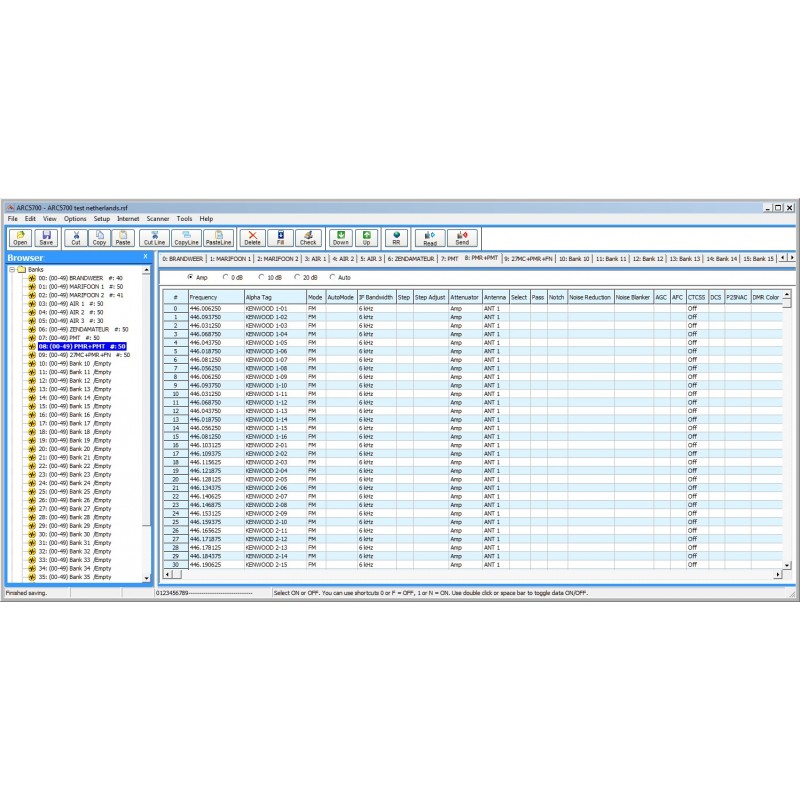This screenshot has width=800, height=800.
Task: Open the Edit menu
Action: (30, 219)
